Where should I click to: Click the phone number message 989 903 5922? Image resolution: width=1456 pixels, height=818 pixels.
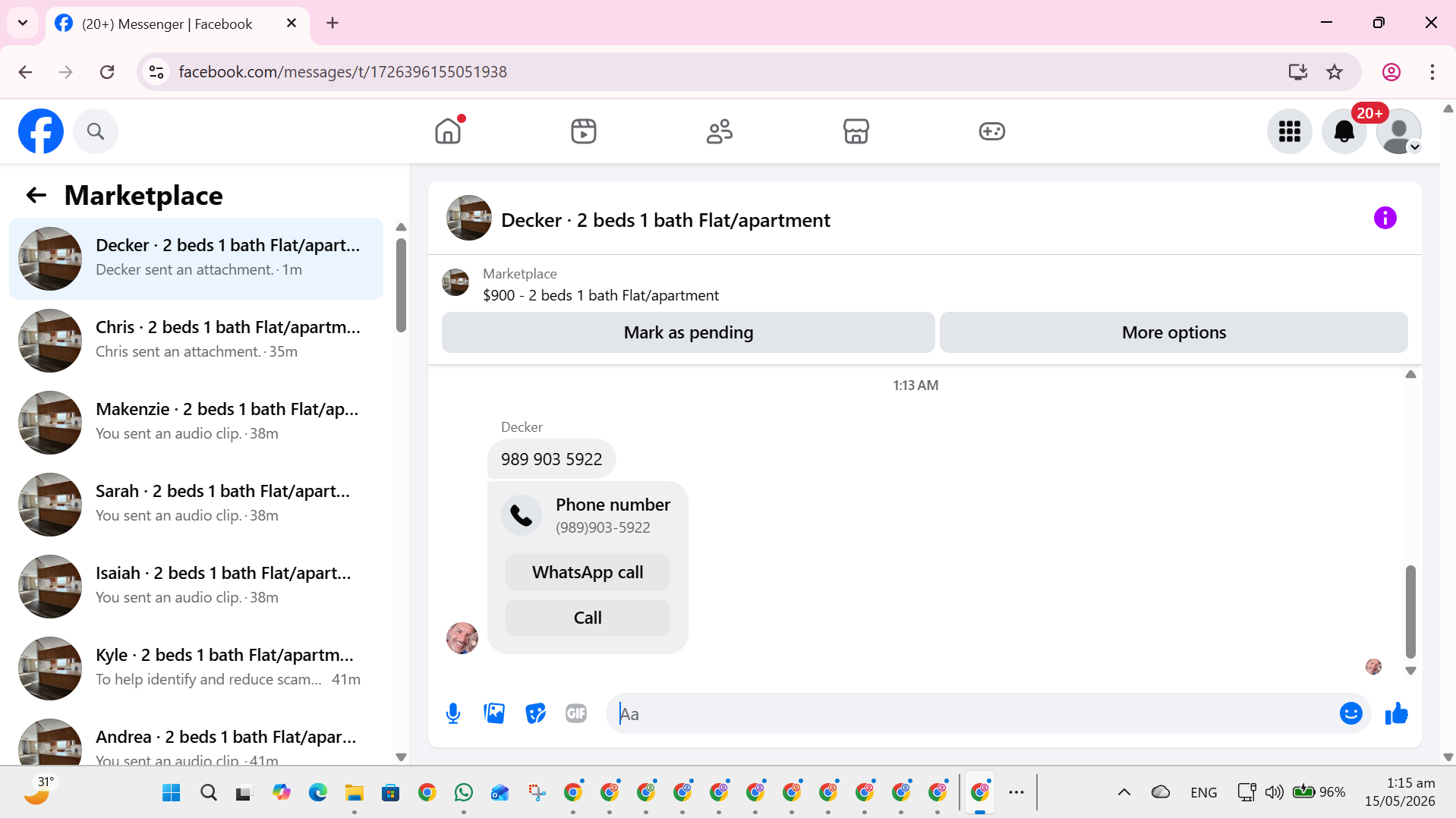coord(551,459)
